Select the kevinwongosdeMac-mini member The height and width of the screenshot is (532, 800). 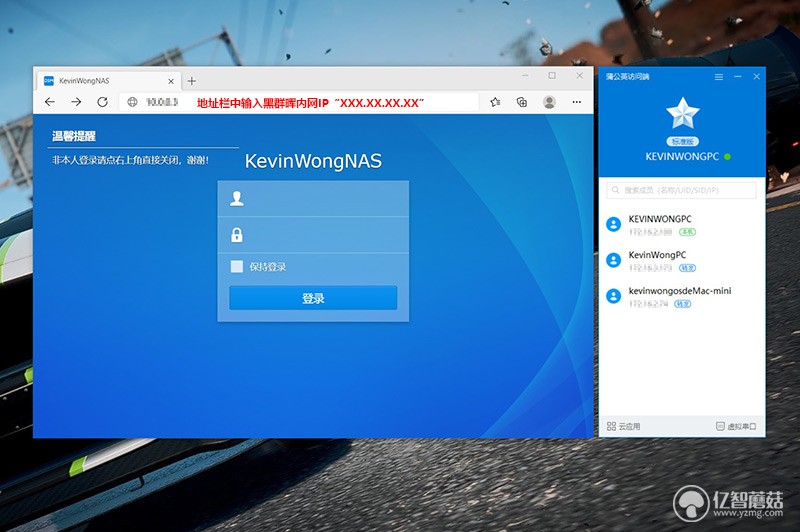682,296
